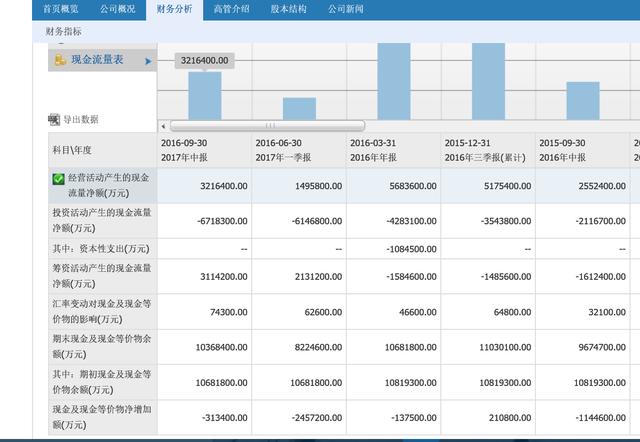Click the 2016-06-30 chart bar
Viewport: 640px width, 442px height.
tap(300, 109)
